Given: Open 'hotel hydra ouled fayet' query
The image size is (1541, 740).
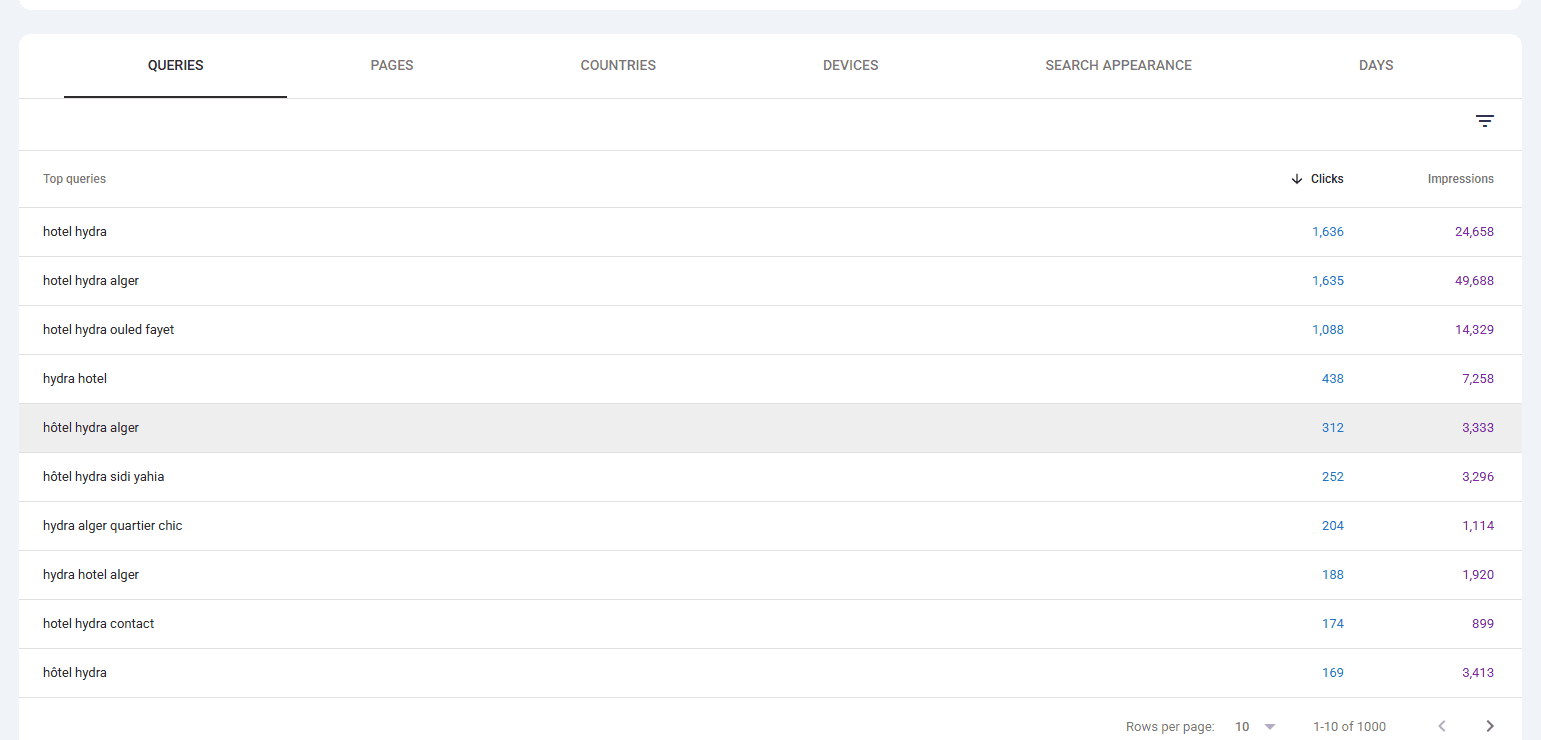Looking at the screenshot, I should point(770,330).
